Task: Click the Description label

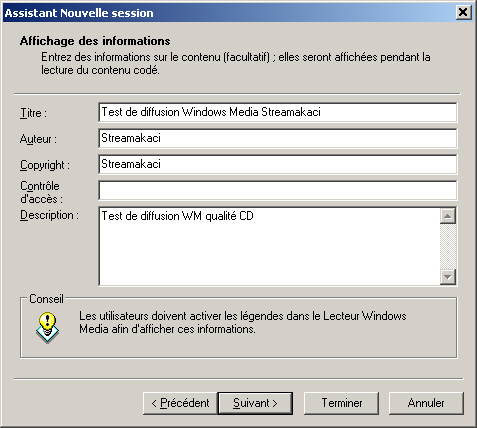Action: coord(49,215)
